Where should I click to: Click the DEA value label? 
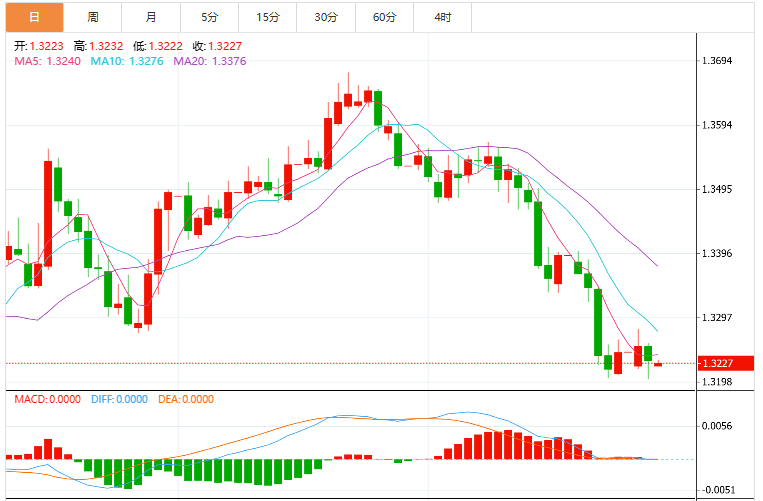point(186,399)
